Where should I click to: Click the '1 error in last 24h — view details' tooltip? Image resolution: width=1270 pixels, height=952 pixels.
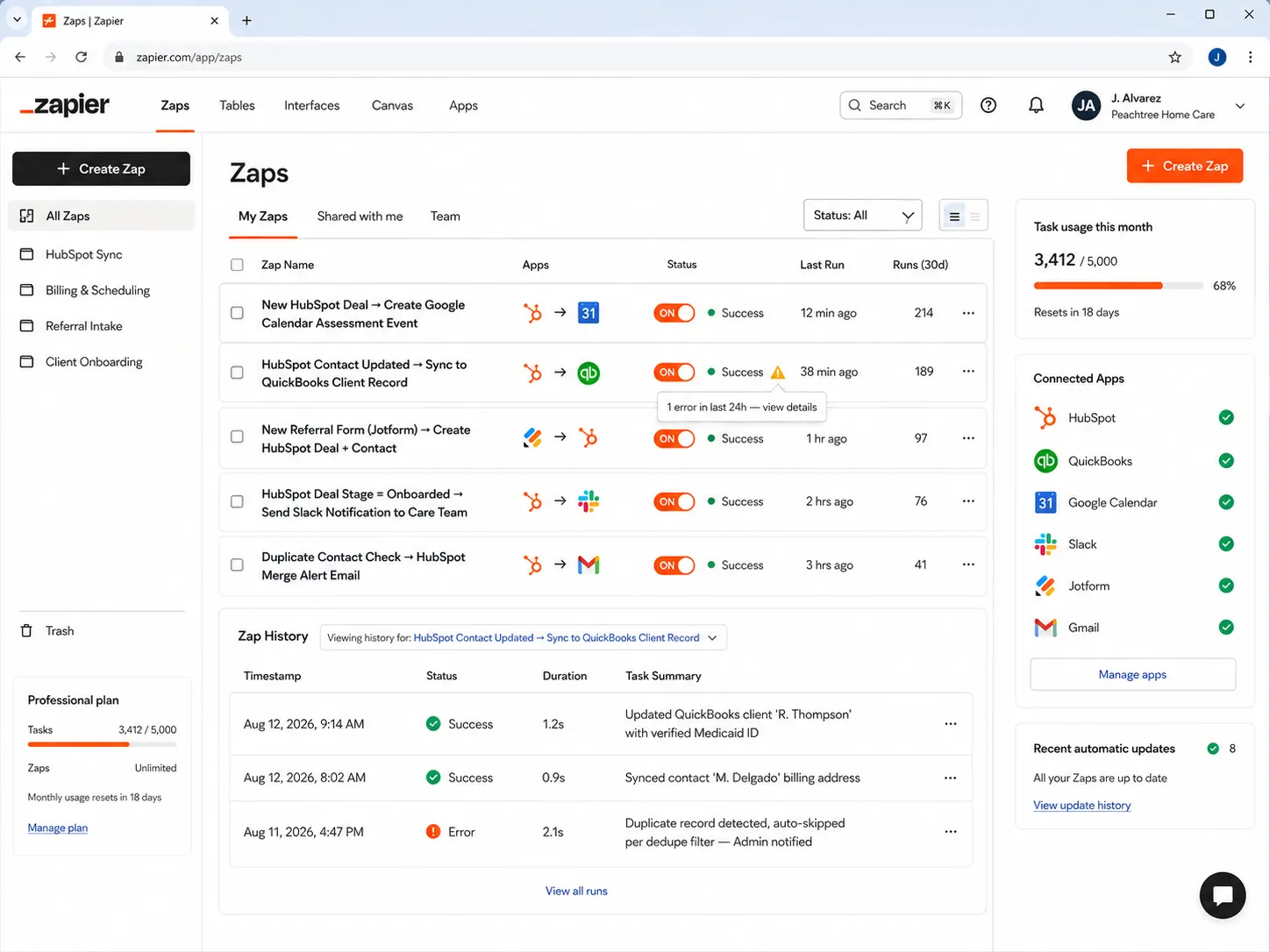pos(741,407)
